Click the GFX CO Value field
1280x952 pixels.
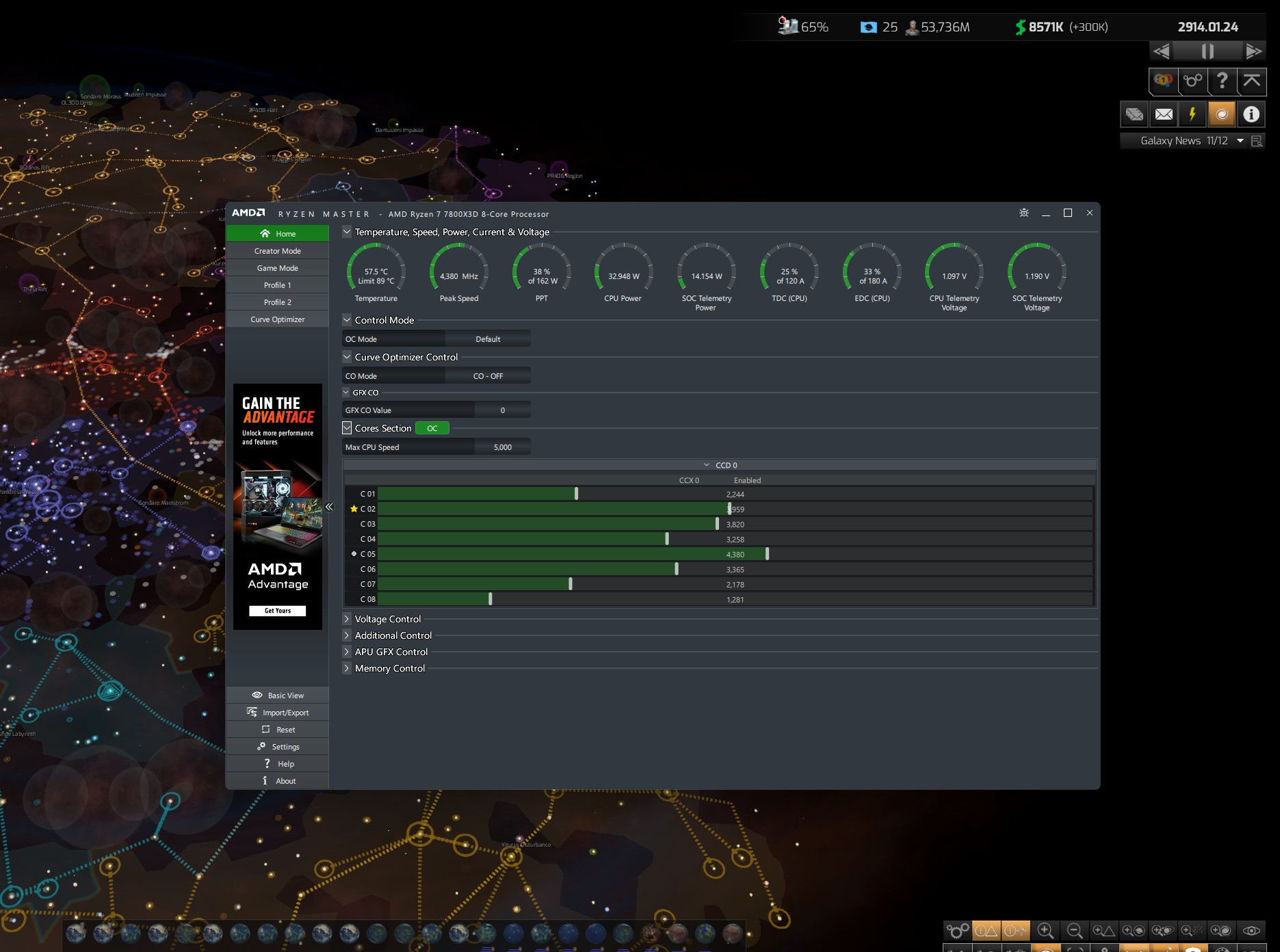(503, 410)
